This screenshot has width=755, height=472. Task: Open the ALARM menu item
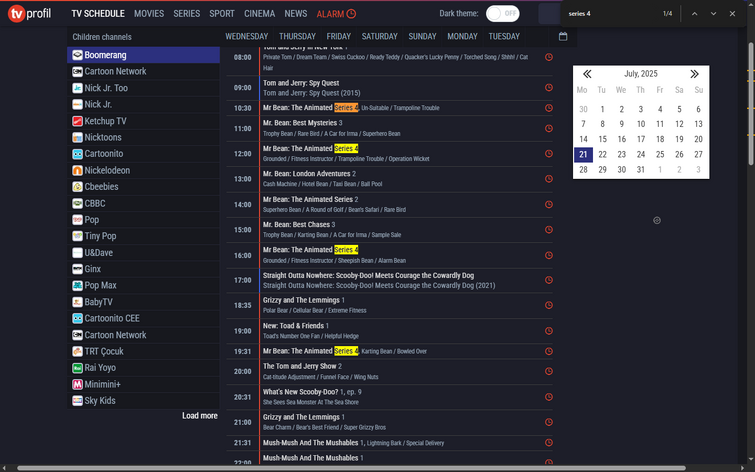tap(336, 13)
